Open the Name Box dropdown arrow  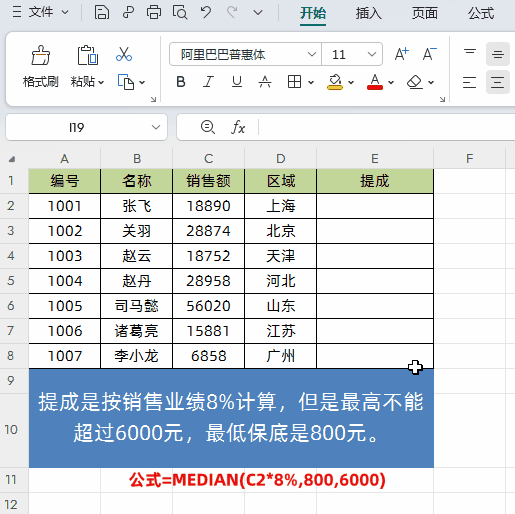(x=156, y=127)
